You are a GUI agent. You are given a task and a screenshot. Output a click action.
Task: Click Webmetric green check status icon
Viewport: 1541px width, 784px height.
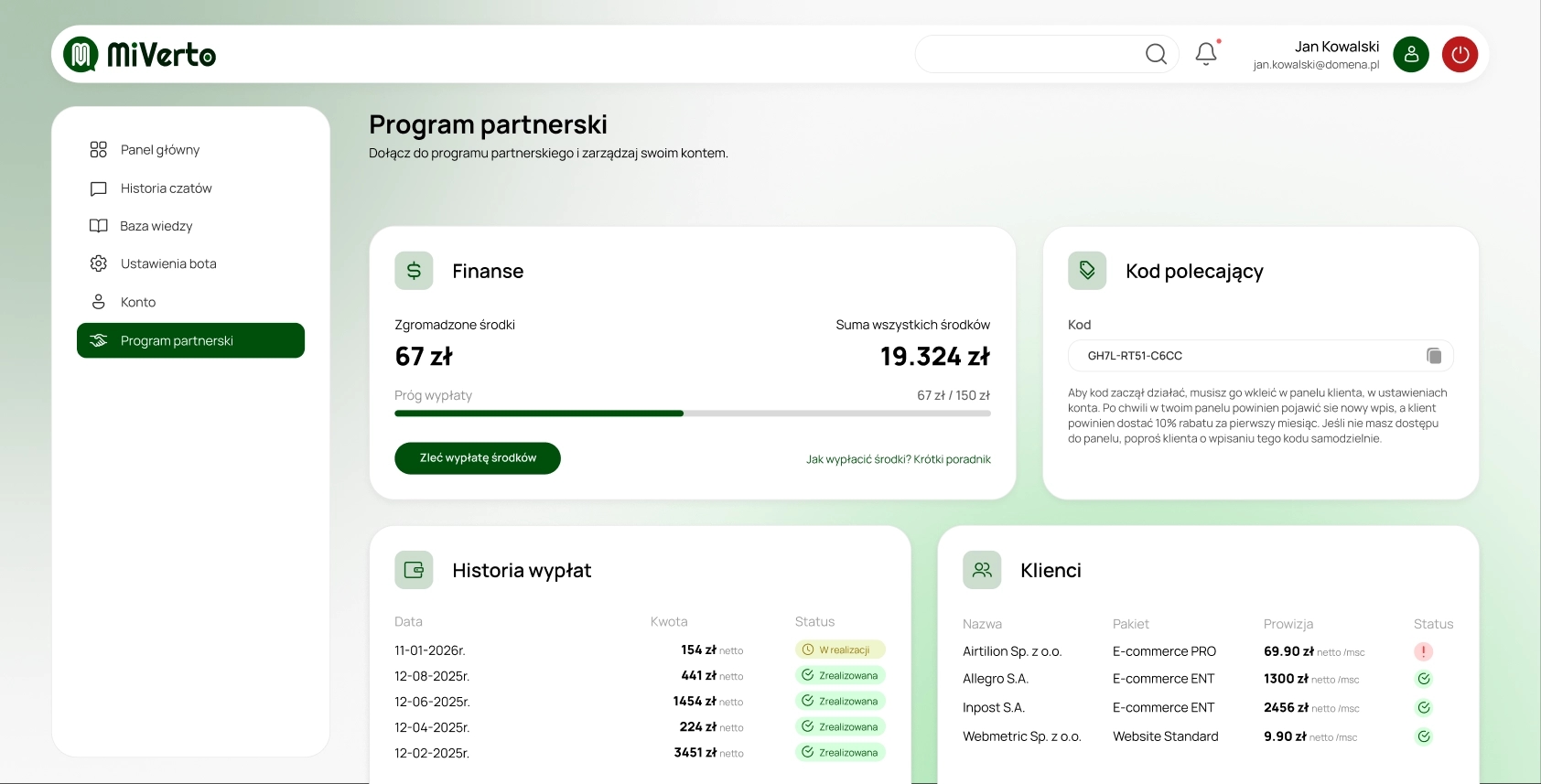click(x=1424, y=736)
